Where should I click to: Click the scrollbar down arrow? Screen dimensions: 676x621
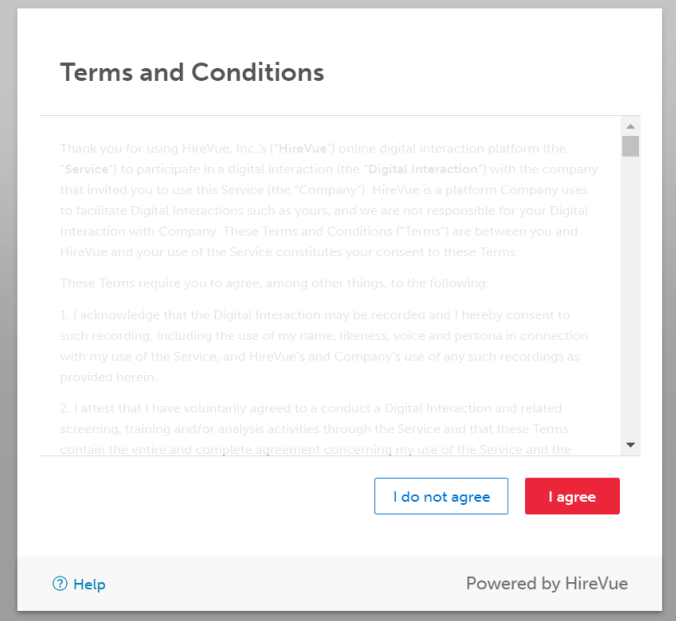point(630,445)
